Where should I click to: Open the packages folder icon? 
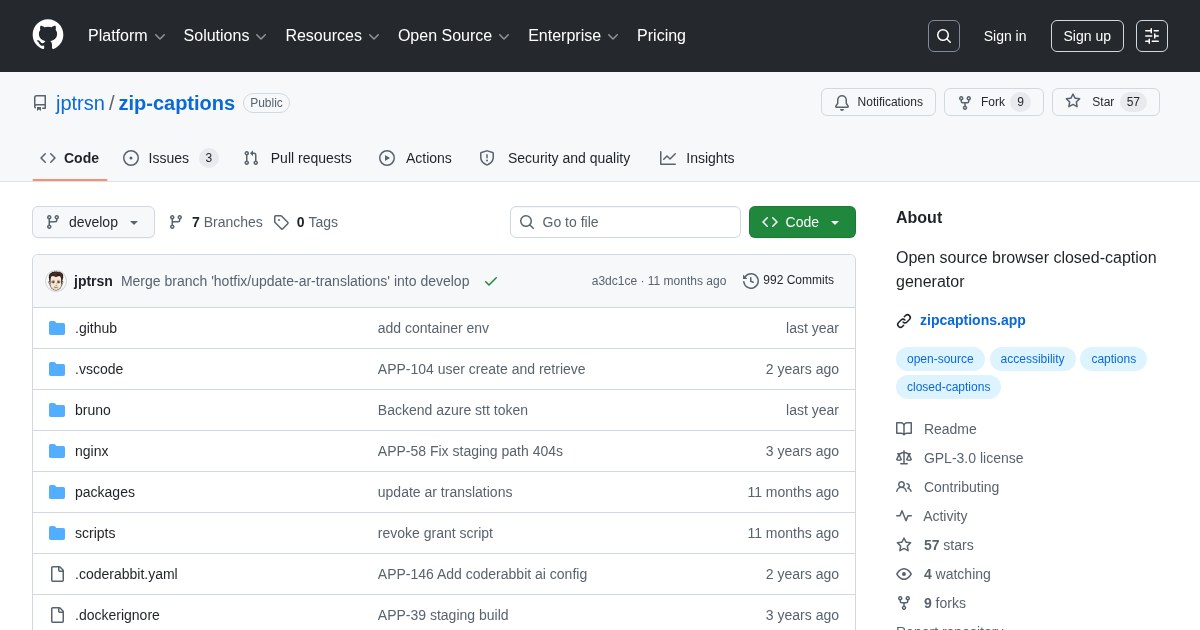pyautogui.click(x=57, y=492)
